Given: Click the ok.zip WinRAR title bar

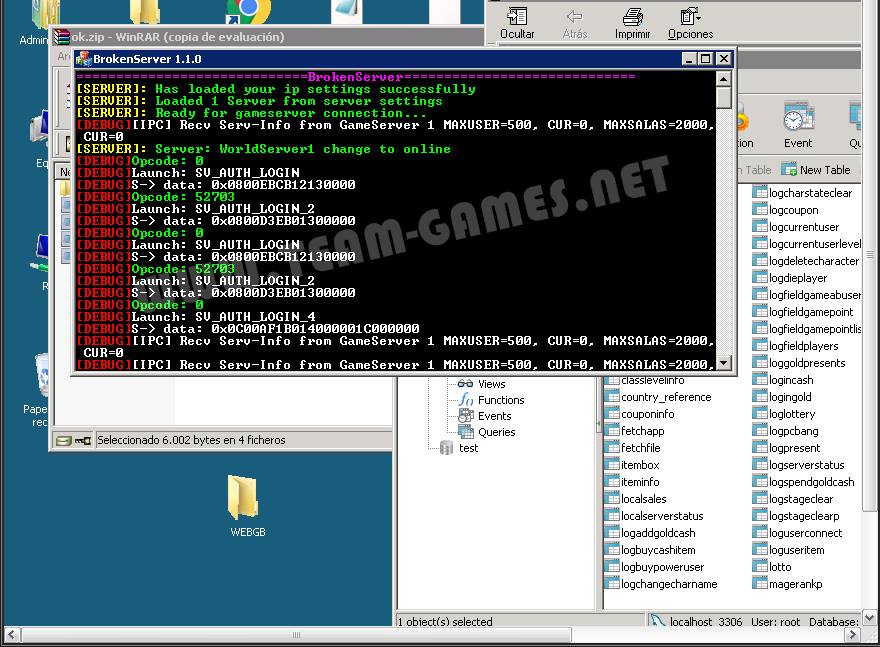Looking at the screenshot, I should coord(269,37).
